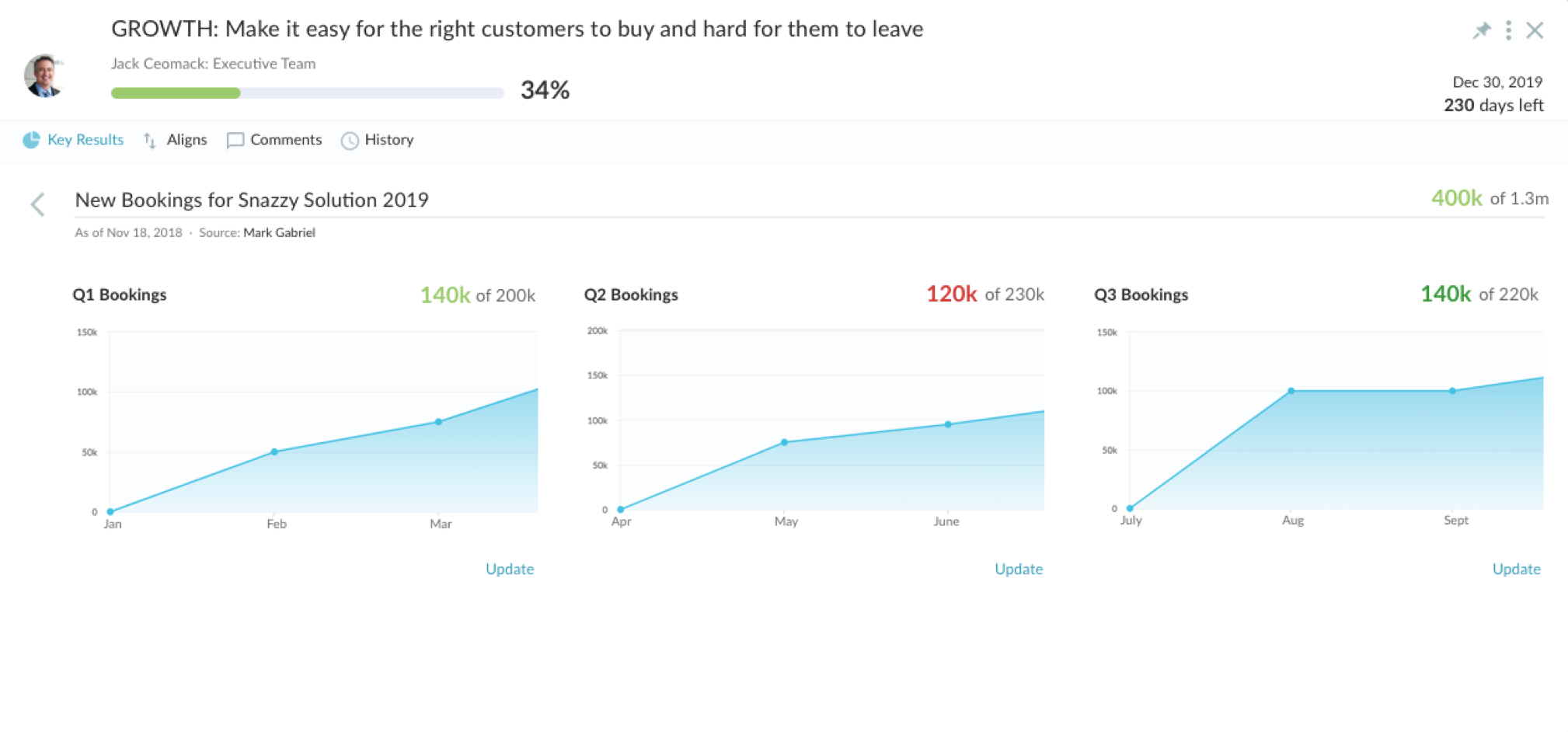Click the Aligns arrows icon
The width and height of the screenshot is (1568, 732).
click(x=150, y=140)
